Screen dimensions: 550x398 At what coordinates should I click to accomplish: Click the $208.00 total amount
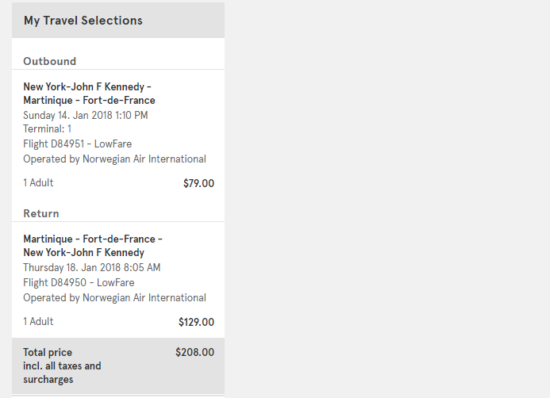[195, 352]
